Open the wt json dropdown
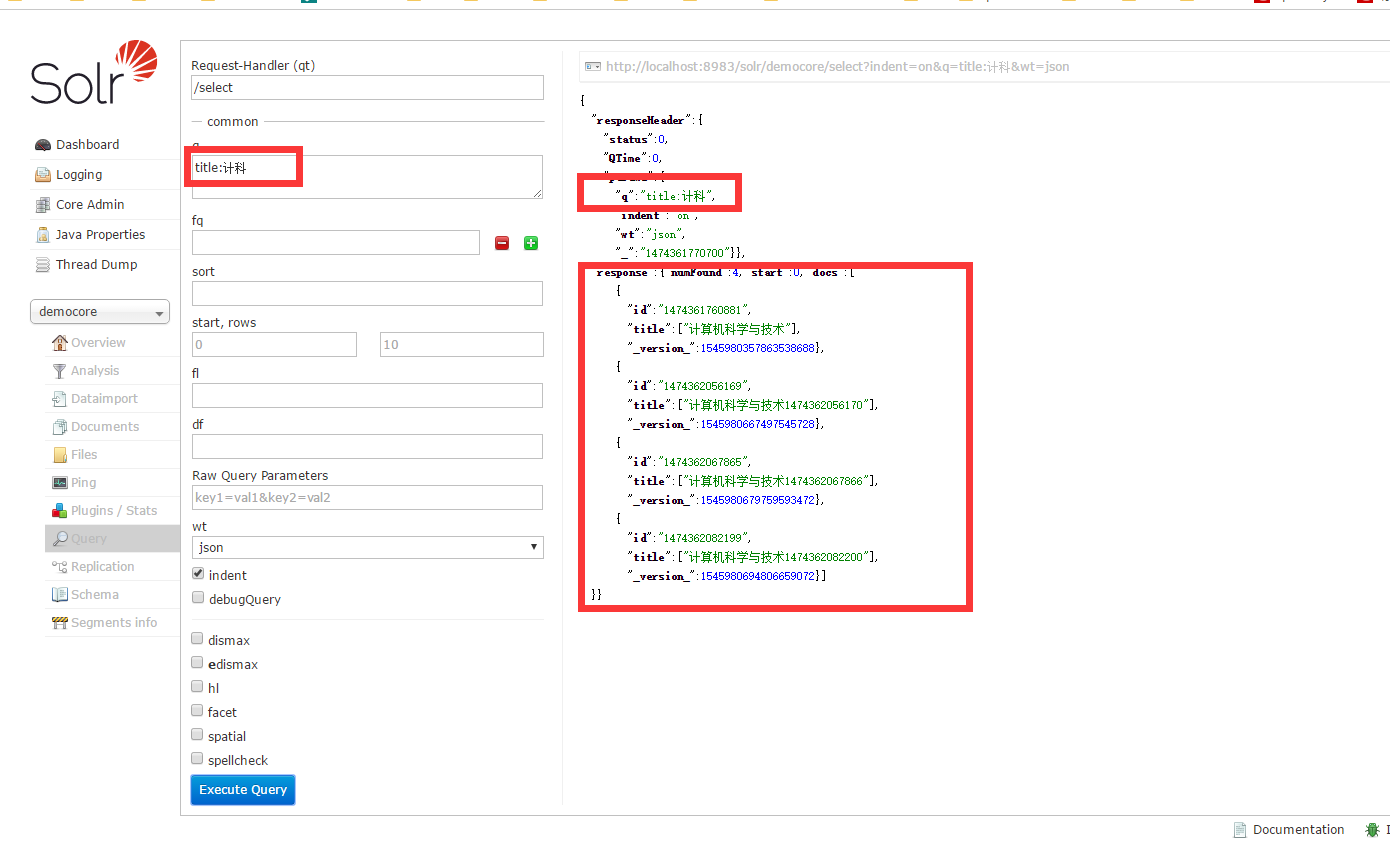Image resolution: width=1390 pixels, height=868 pixels. 367,547
